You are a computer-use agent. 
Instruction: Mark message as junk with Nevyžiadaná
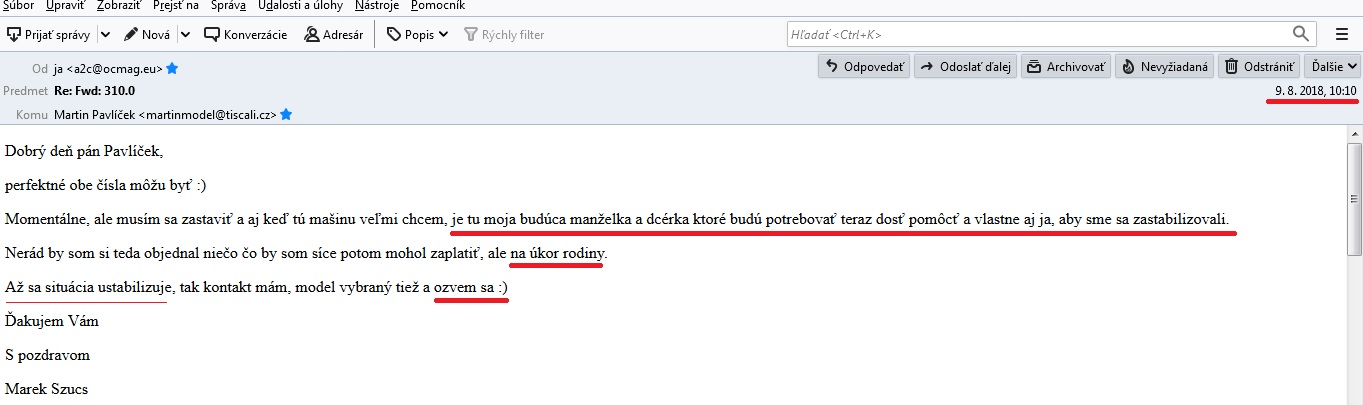pyautogui.click(x=1164, y=67)
